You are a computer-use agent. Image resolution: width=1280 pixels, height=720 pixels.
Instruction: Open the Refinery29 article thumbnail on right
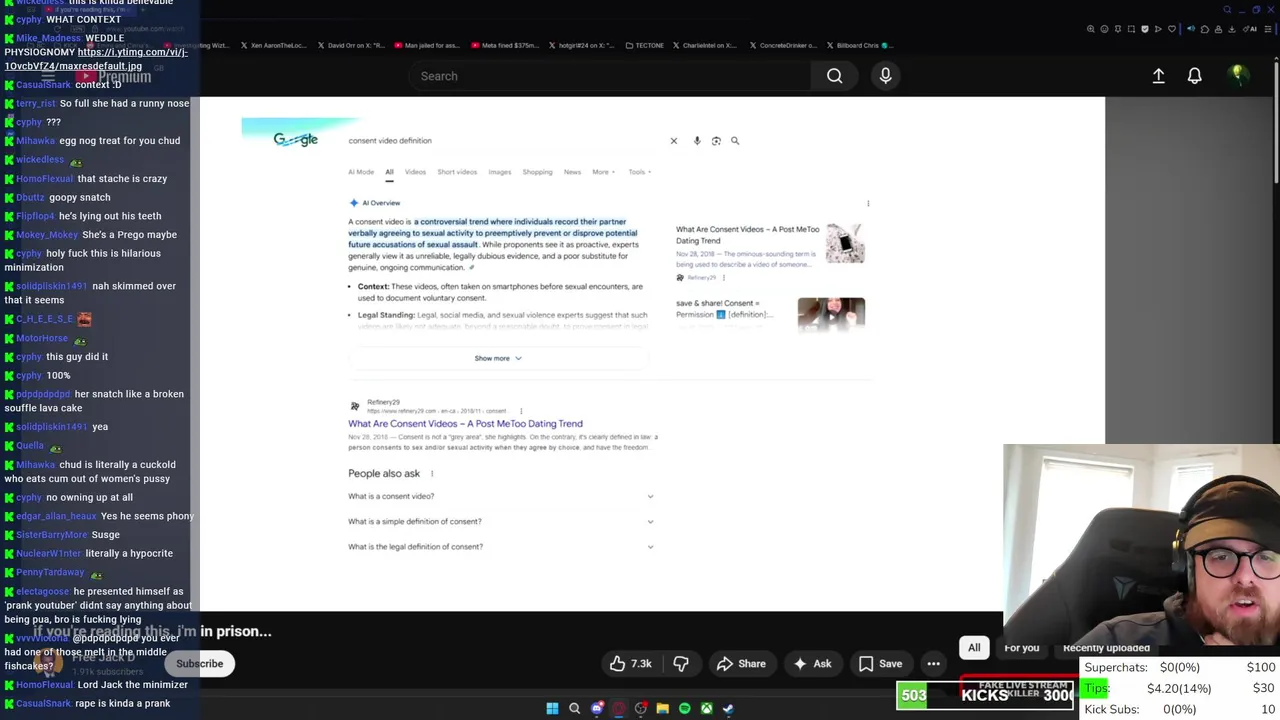tap(845, 243)
